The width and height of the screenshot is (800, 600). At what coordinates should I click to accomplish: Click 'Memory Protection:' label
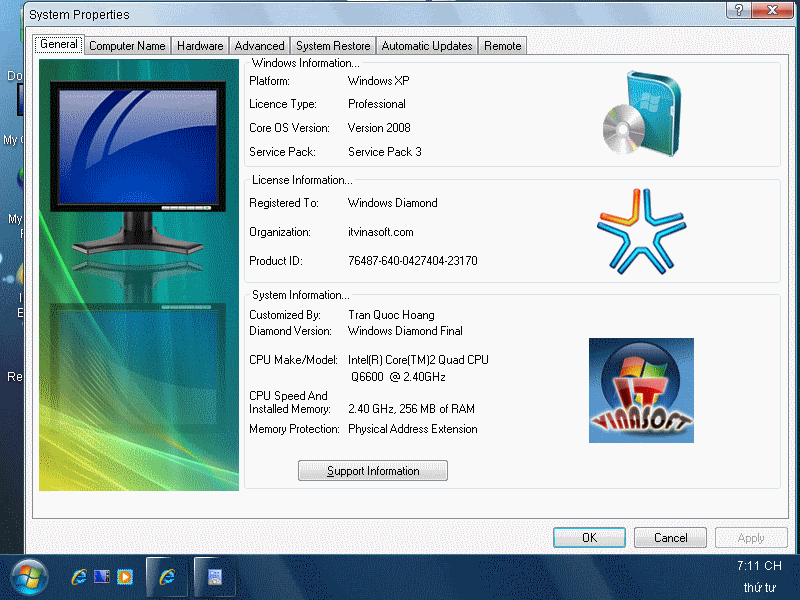point(294,429)
